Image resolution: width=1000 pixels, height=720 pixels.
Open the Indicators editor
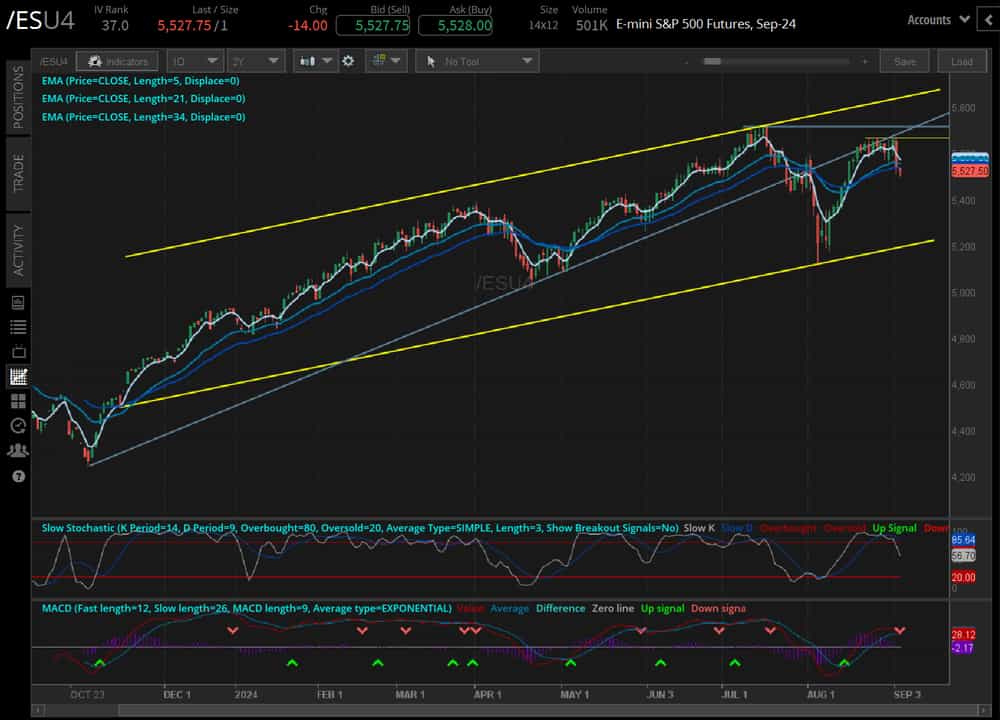[117, 61]
